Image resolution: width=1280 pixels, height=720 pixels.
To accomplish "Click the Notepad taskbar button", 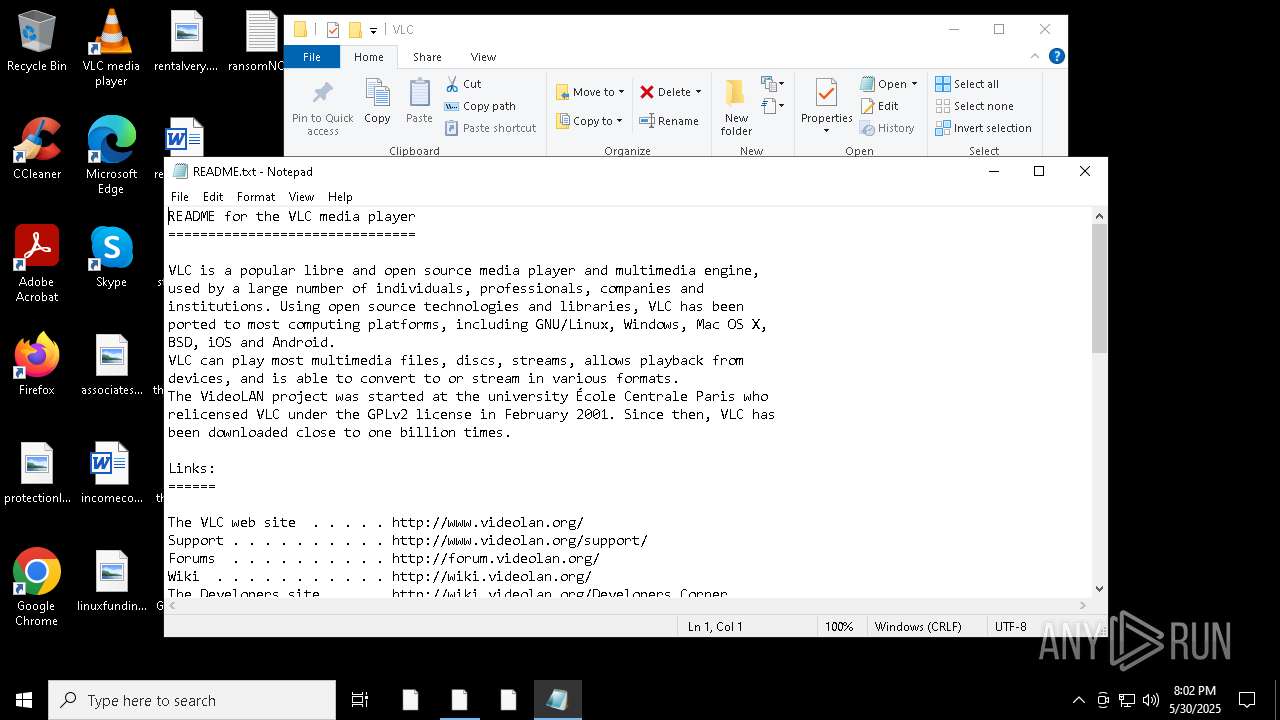I will pos(557,700).
